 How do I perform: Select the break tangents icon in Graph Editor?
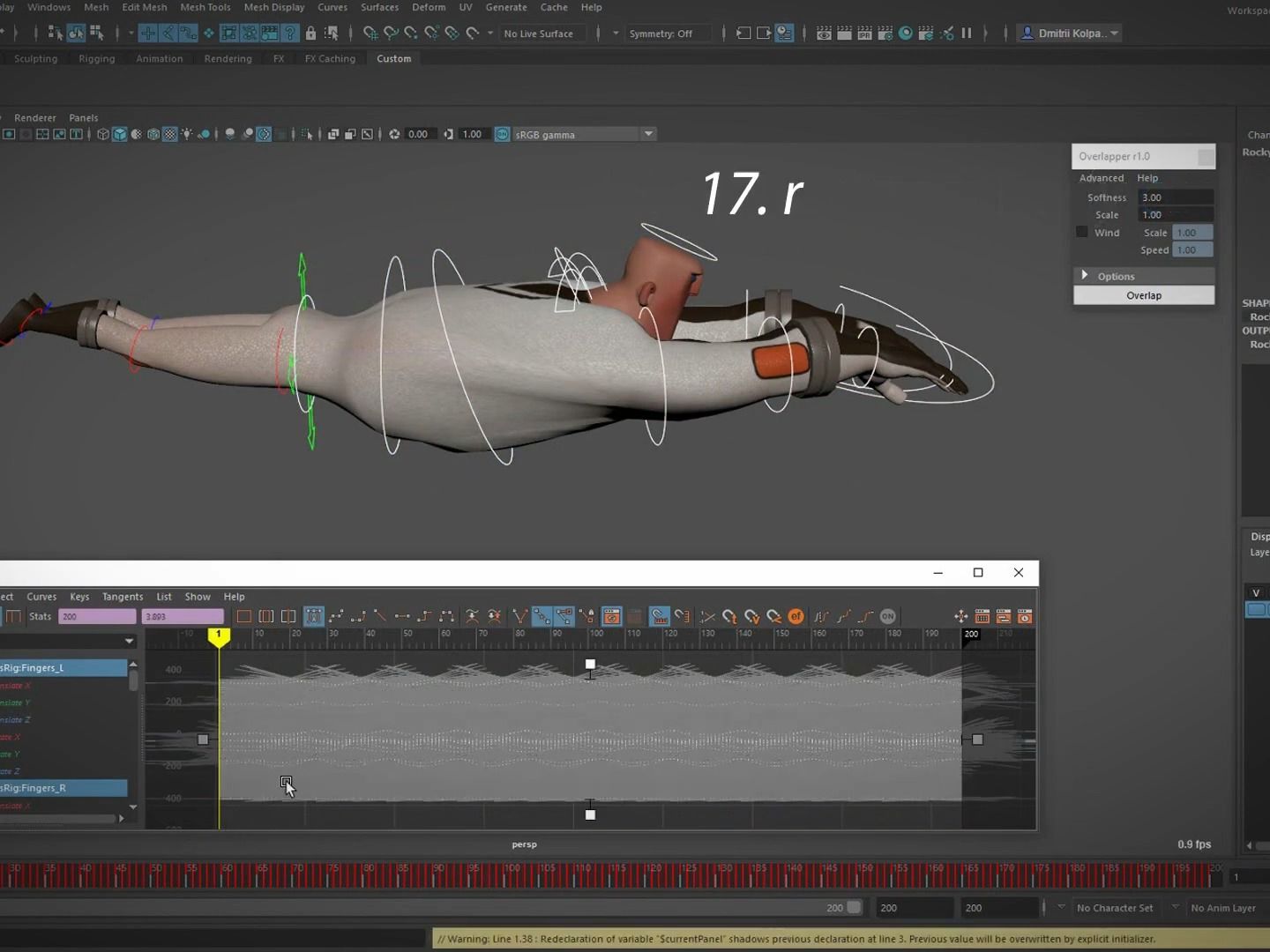tap(519, 617)
